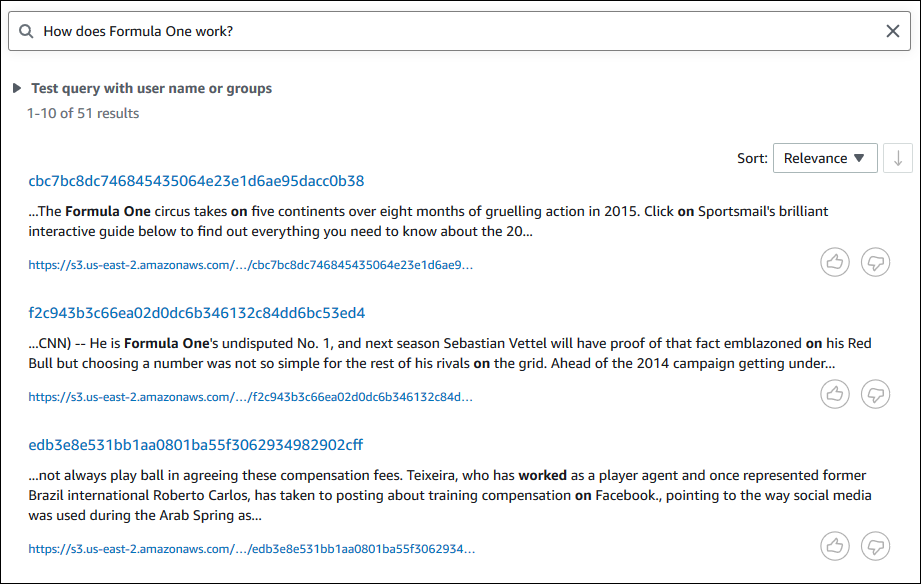Mark the third result as helpful
Image resolution: width=921 pixels, height=584 pixels.
835,546
